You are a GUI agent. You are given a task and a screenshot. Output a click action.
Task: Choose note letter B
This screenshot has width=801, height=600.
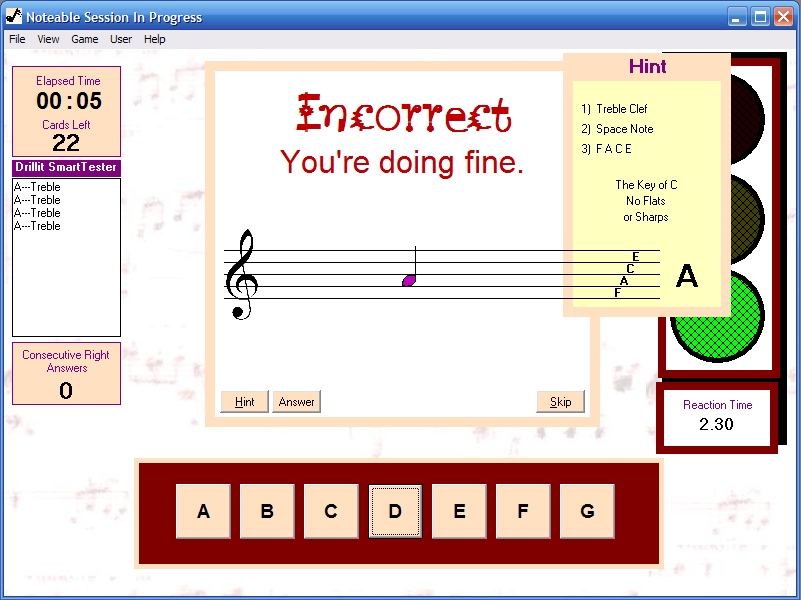click(267, 511)
